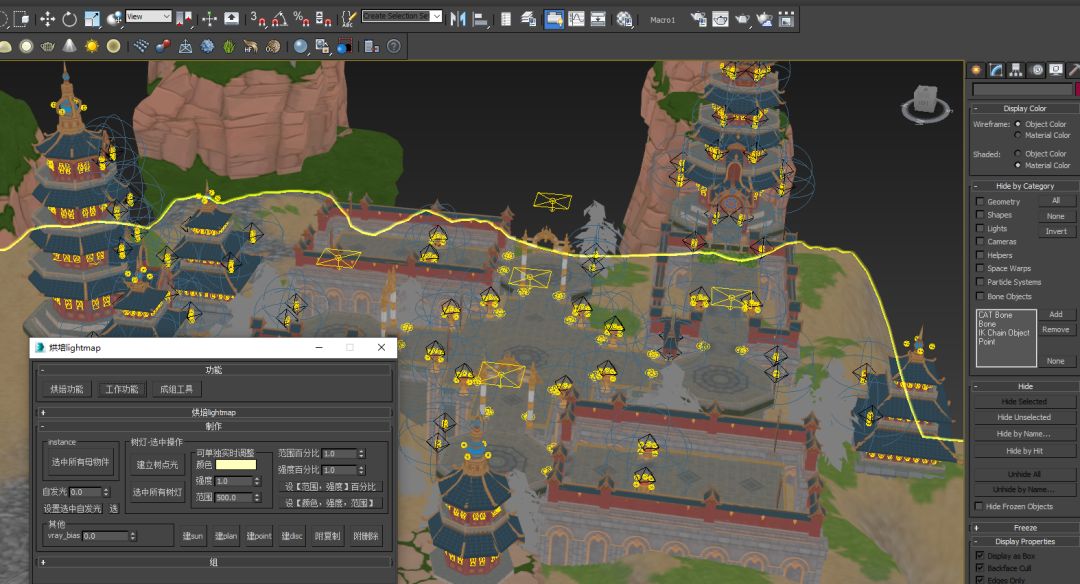The image size is (1080, 584).
Task: Activate the Rotate tool
Action: click(x=69, y=18)
